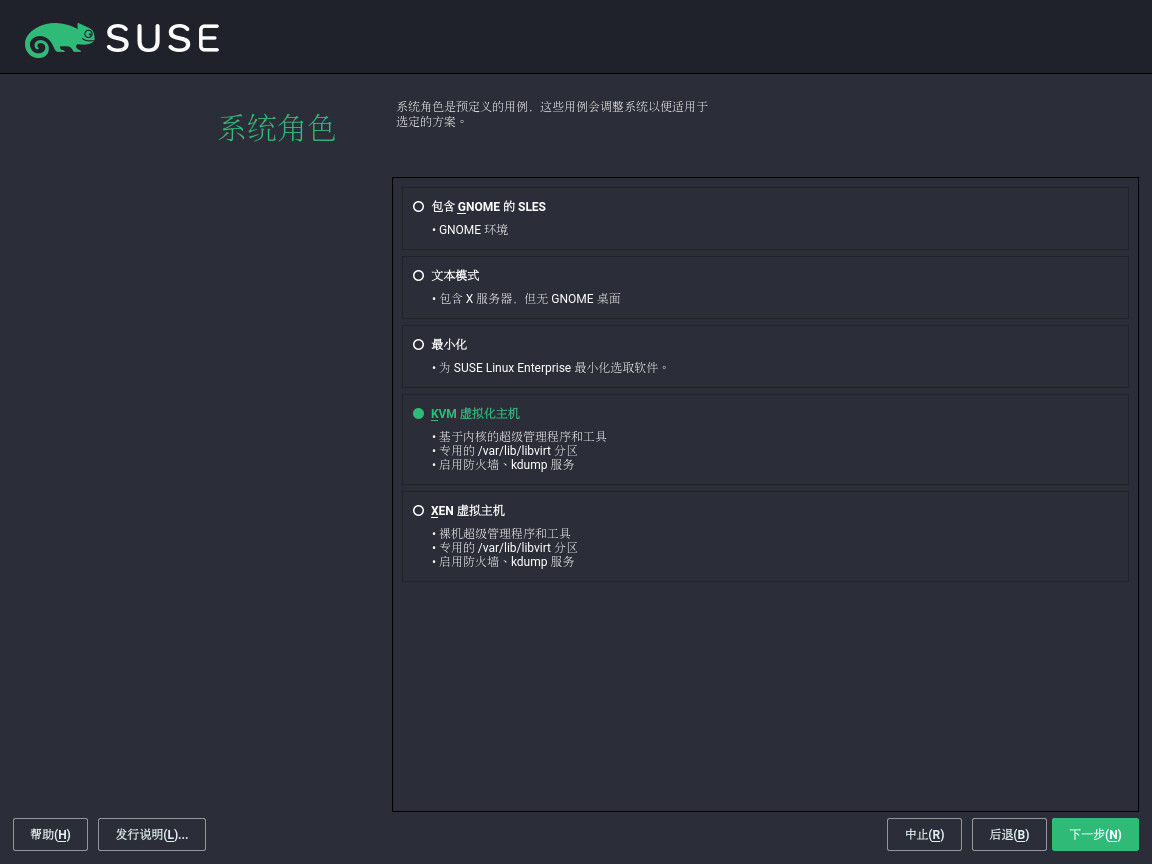Click the 包含 GNOME 的 SLES label text
Screen dimensions: 1152x864
(x=488, y=207)
